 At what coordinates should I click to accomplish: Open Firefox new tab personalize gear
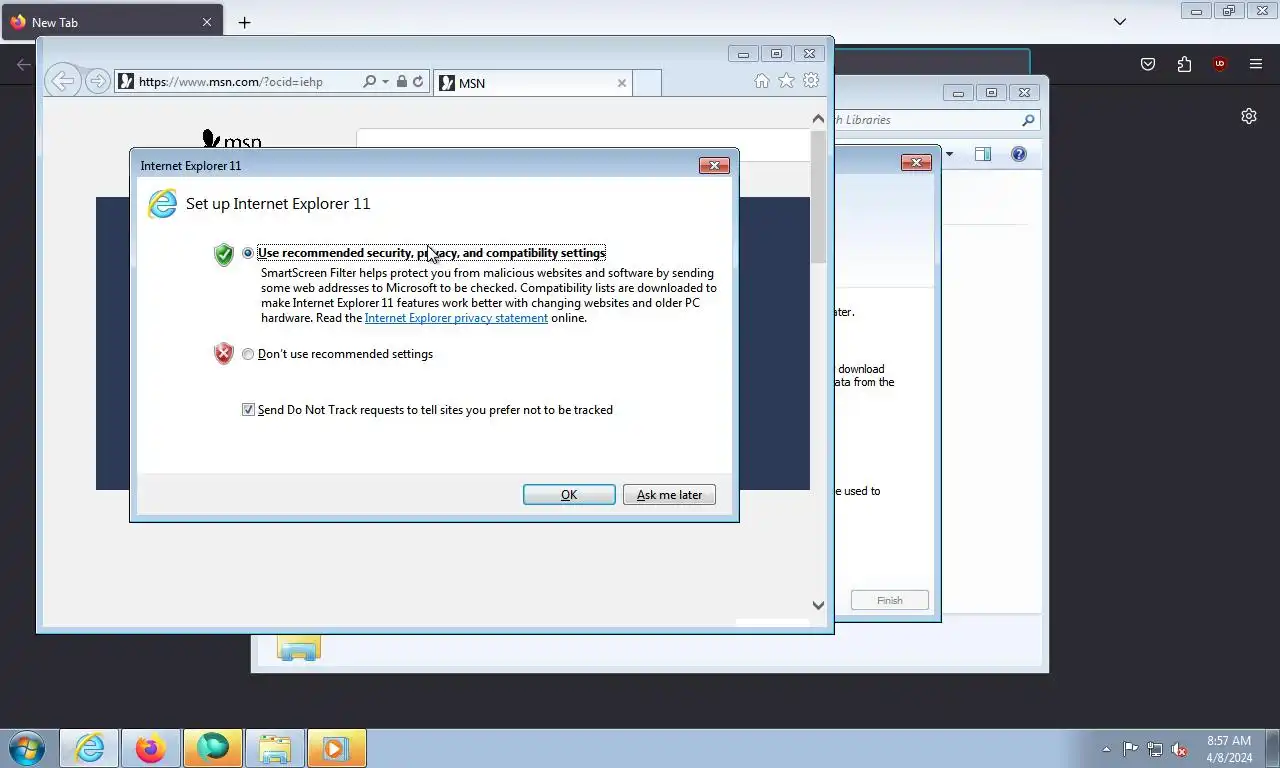click(1249, 116)
